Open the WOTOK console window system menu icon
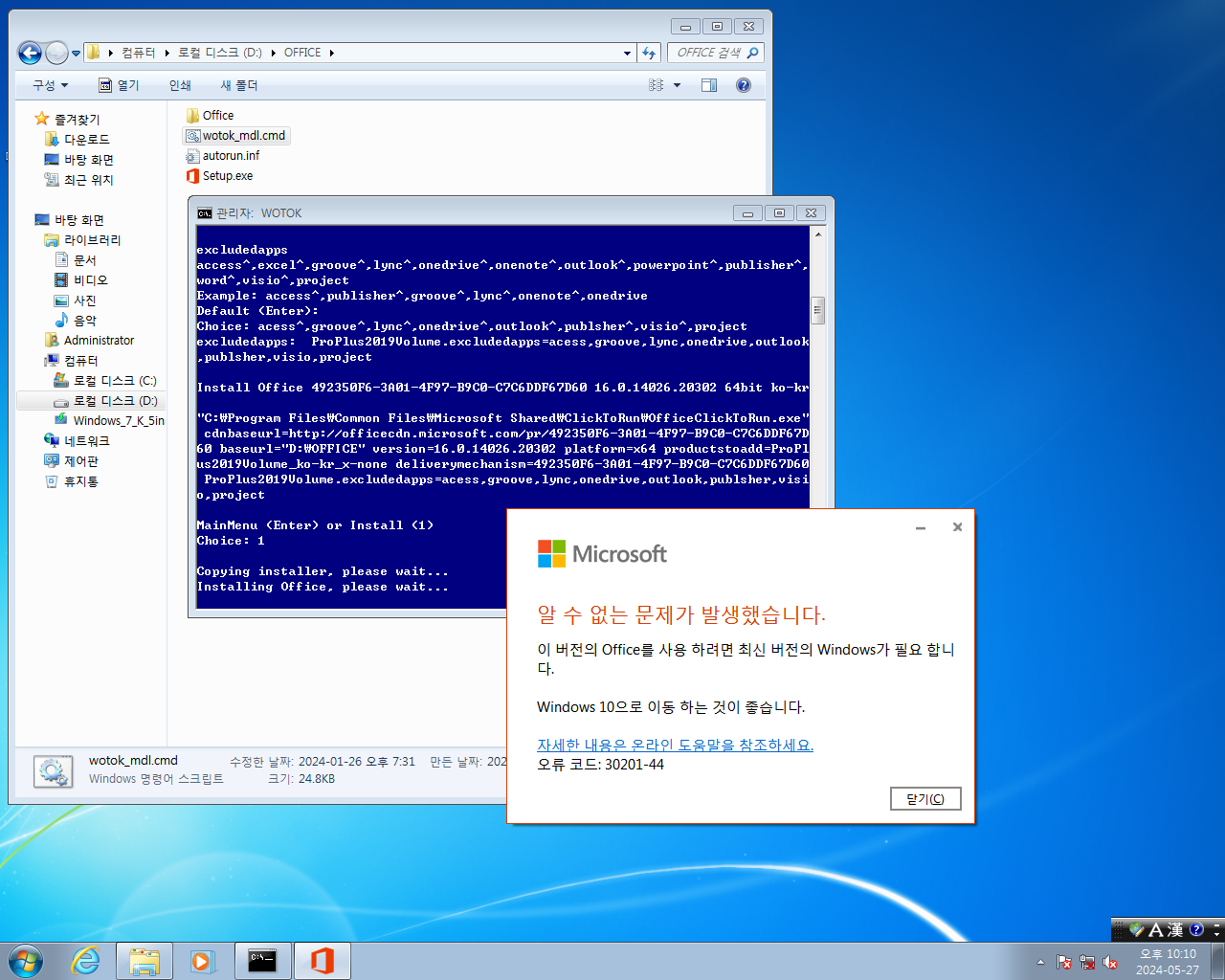1225x980 pixels. tap(205, 213)
